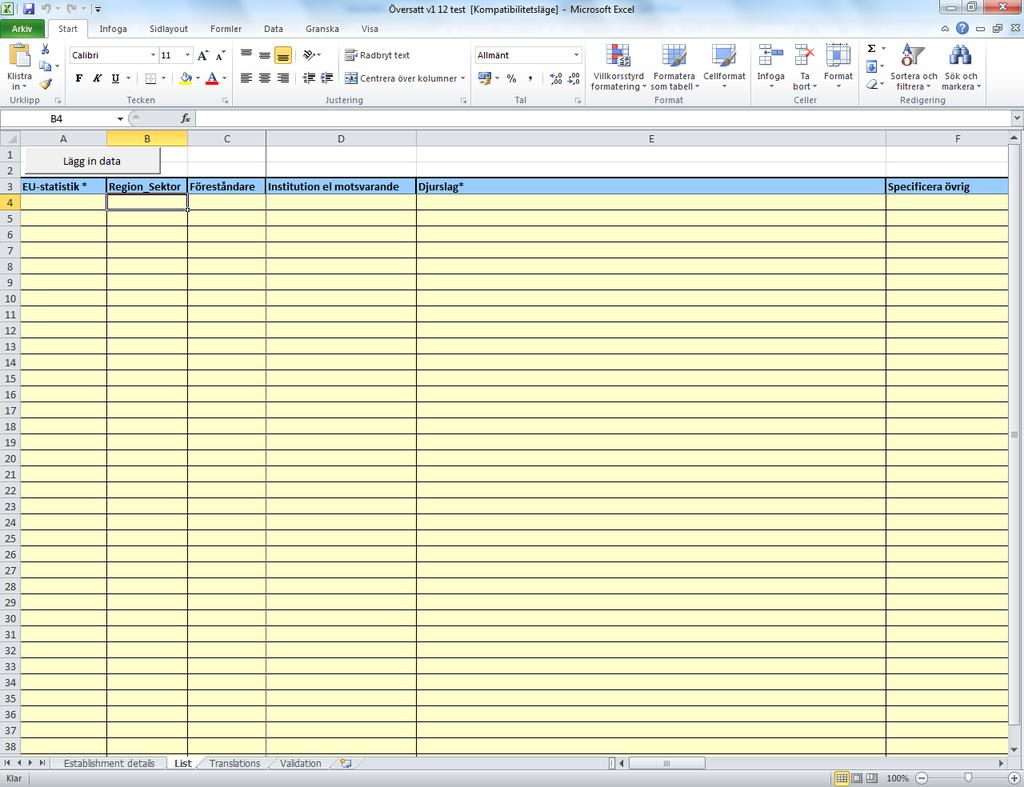Click the fill color bucket icon
This screenshot has width=1024, height=787.
pos(186,78)
